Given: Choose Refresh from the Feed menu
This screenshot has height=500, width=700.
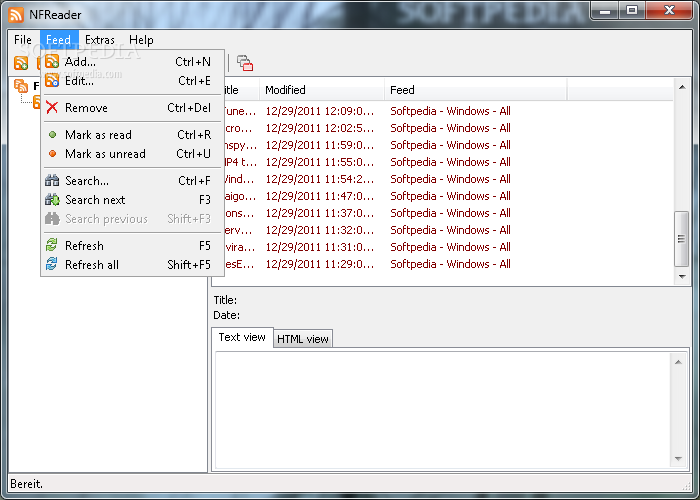Looking at the screenshot, I should tap(133, 246).
